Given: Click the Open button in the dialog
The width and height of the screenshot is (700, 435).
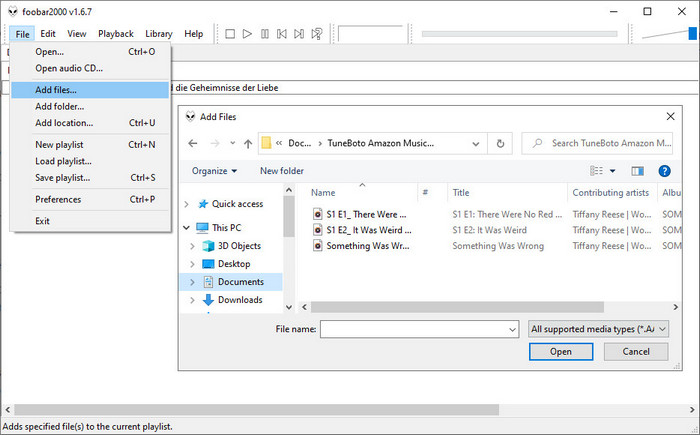Looking at the screenshot, I should (x=561, y=351).
